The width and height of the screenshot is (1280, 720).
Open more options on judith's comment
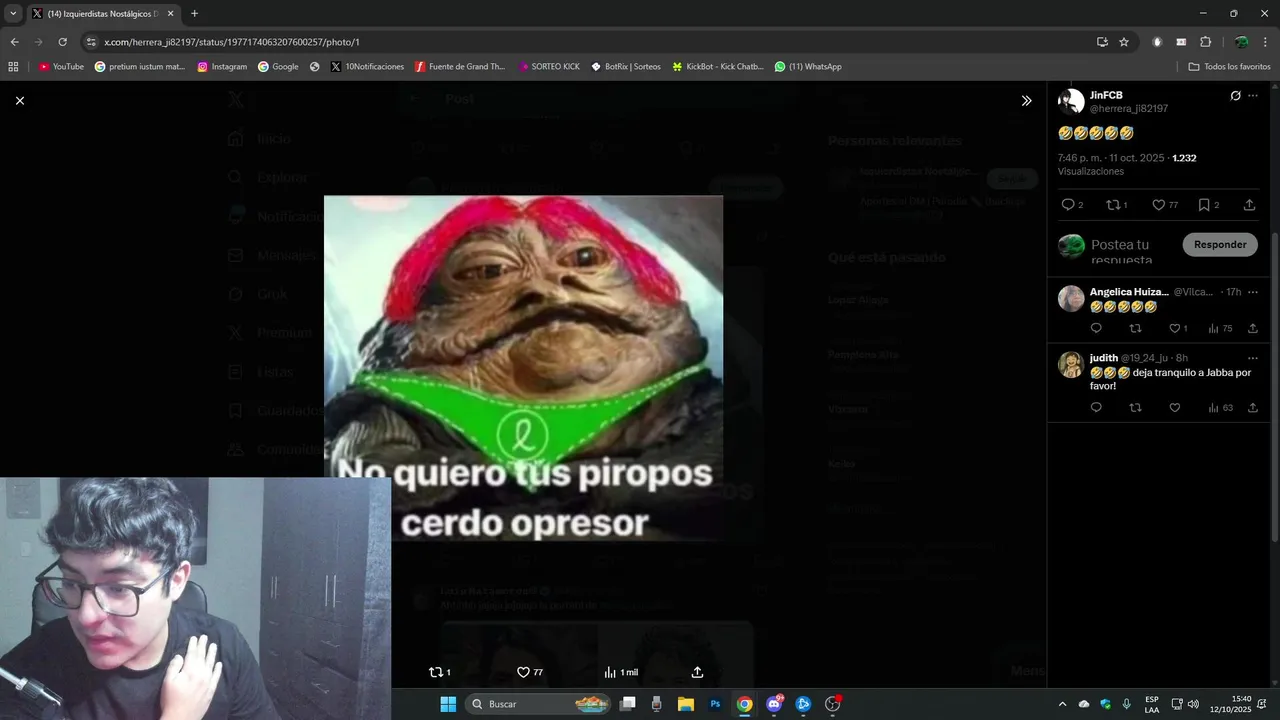click(1253, 358)
